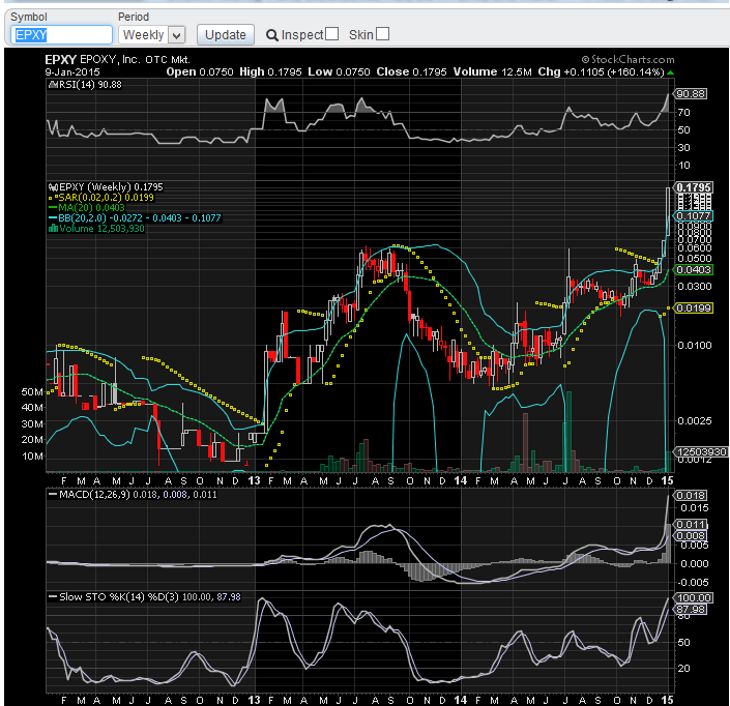Click the Volume 12,503,930 legend
This screenshot has height=706, width=730.
click(96, 229)
